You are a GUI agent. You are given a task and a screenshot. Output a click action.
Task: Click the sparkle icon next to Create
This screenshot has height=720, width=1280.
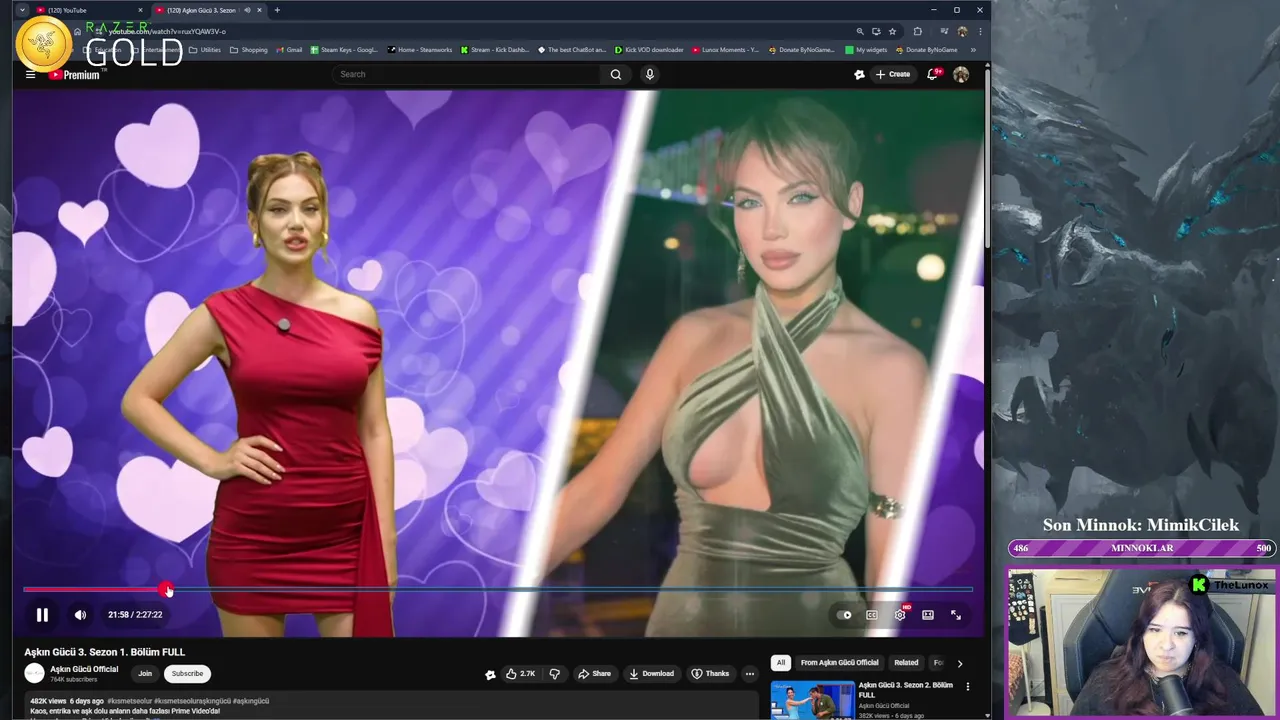click(x=859, y=74)
